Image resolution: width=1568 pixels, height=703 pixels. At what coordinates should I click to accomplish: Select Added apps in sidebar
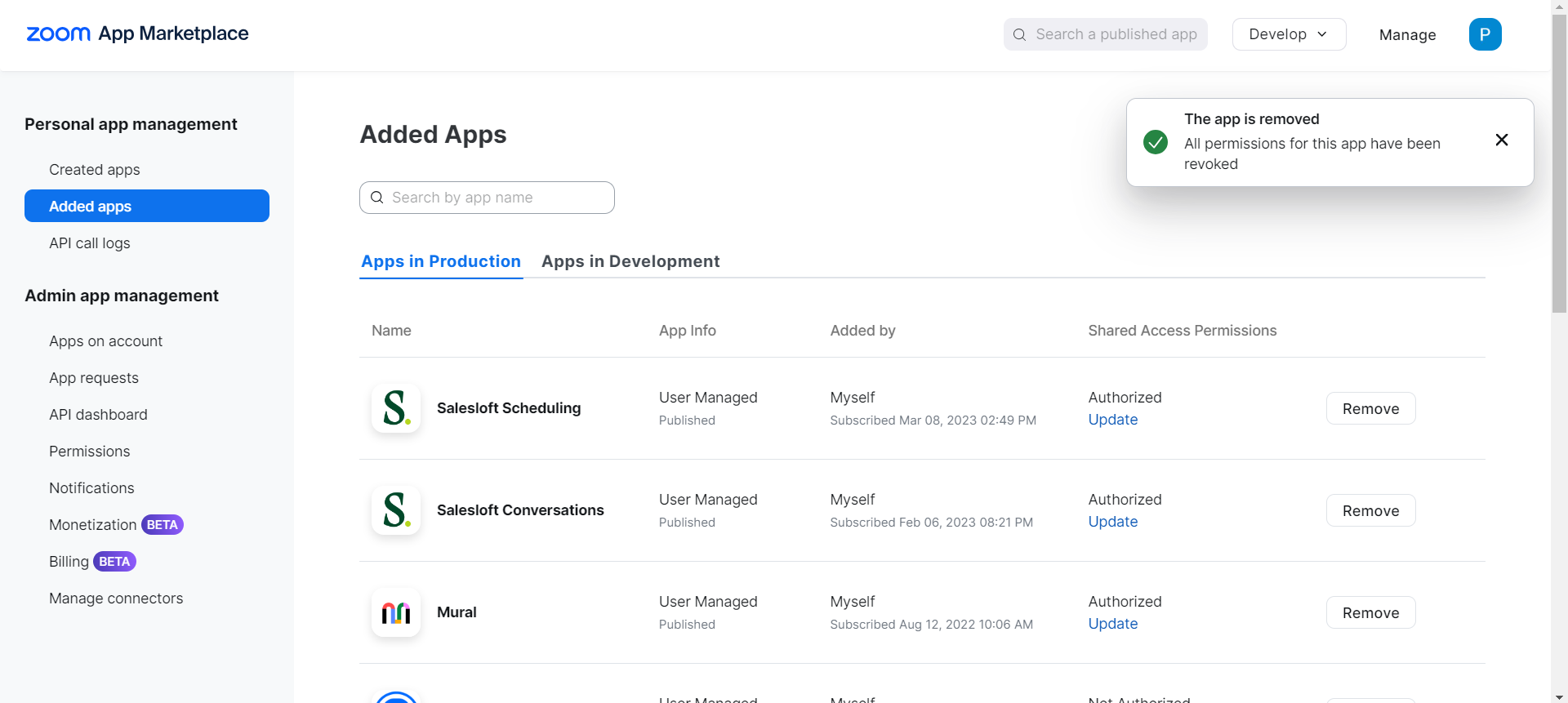click(x=147, y=206)
